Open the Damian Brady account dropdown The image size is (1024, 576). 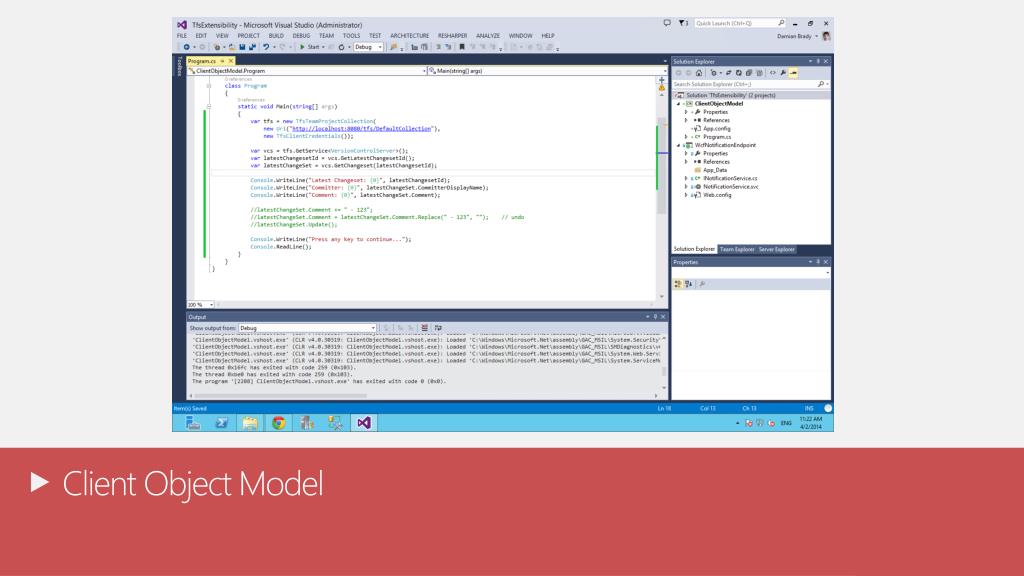797,37
